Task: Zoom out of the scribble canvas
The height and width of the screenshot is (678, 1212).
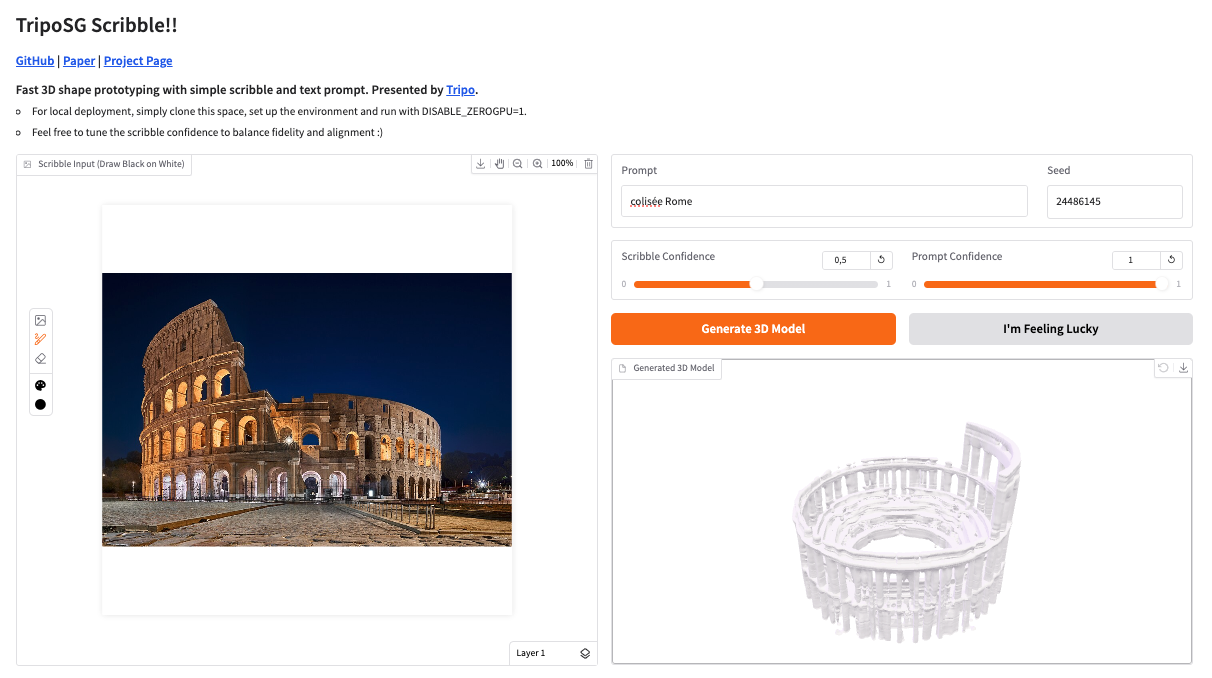Action: tap(518, 163)
